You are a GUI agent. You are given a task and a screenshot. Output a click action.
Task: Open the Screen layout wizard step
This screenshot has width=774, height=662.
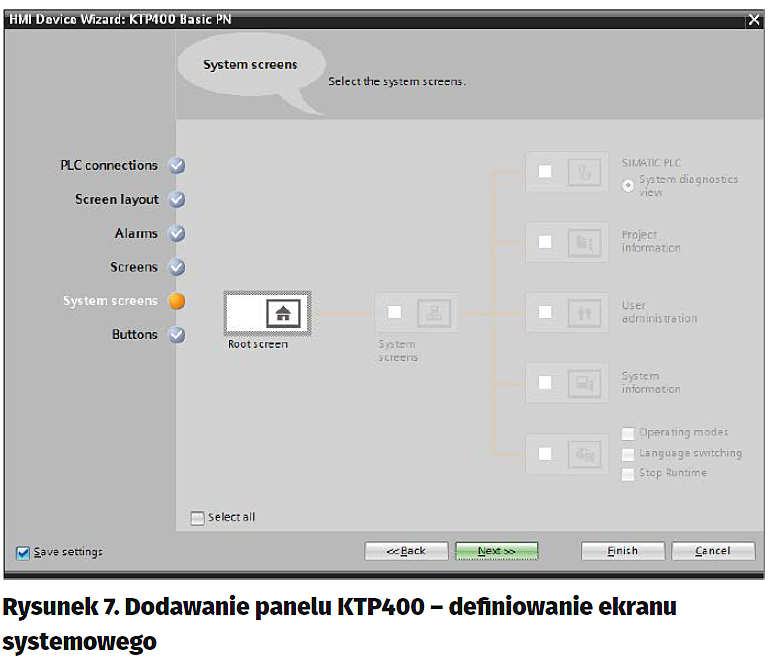tap(117, 200)
